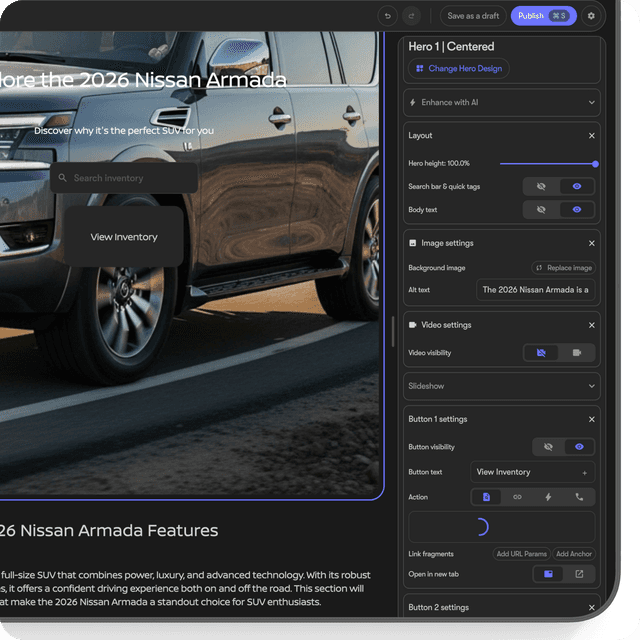The image size is (640, 640).
Task: Expand Enhance with AI section
Action: click(x=502, y=102)
